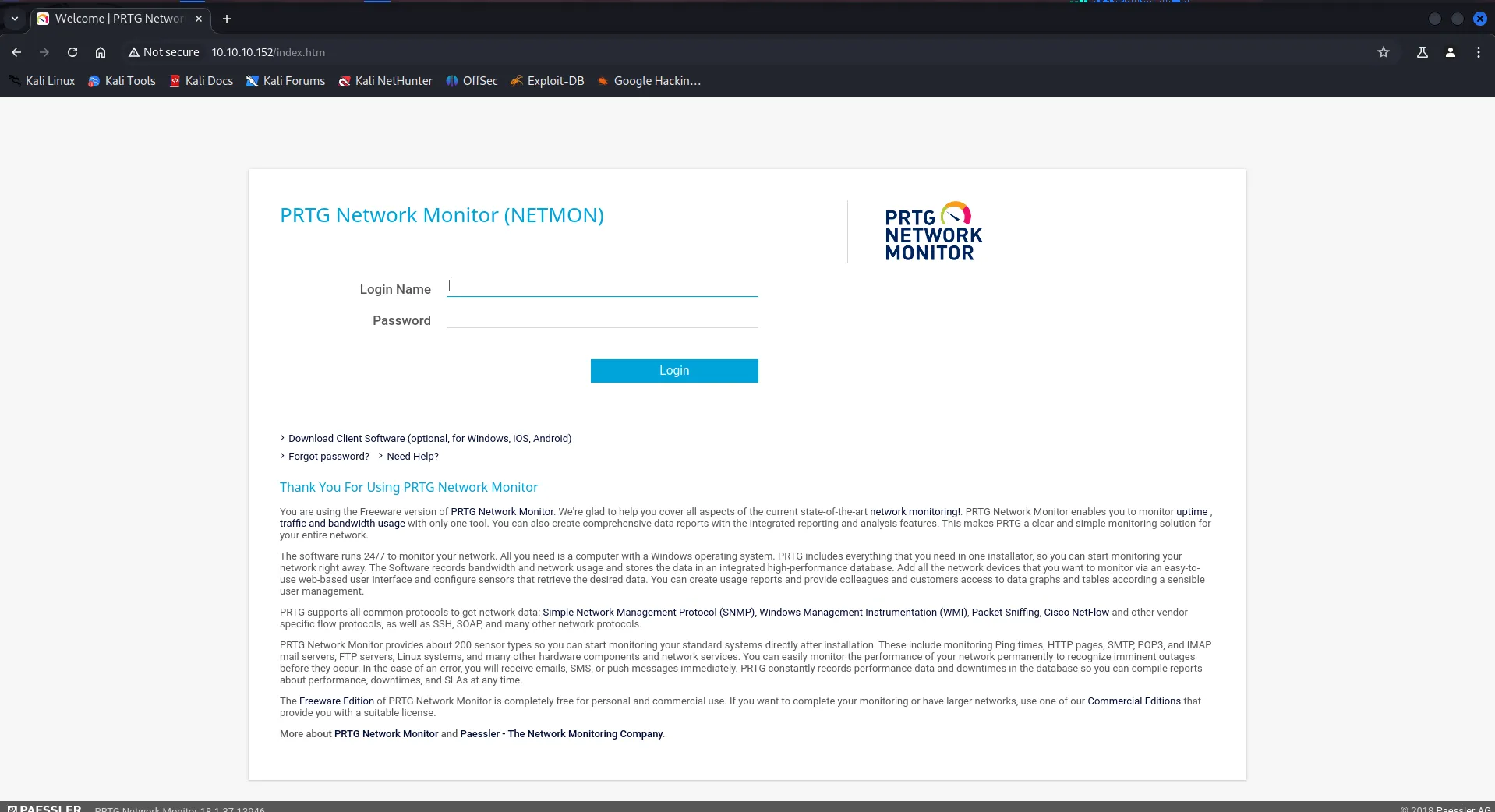Viewport: 1495px width, 812px height.
Task: Focus the Password input field
Action: 603,318
